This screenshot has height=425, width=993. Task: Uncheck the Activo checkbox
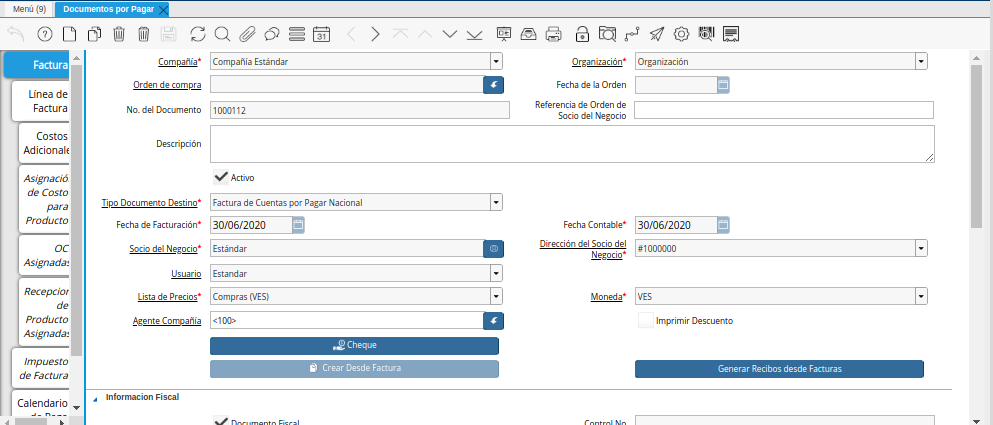tap(221, 177)
